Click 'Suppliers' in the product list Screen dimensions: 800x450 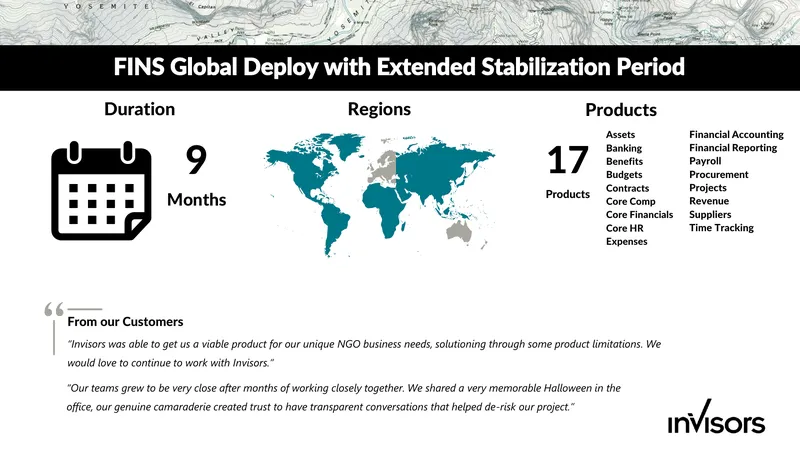[x=710, y=215]
